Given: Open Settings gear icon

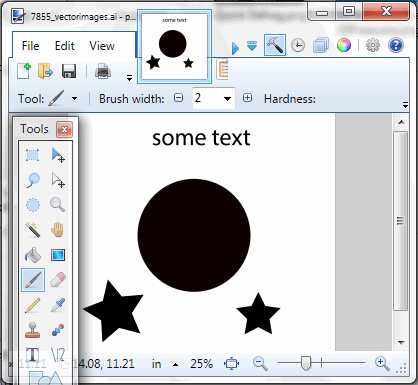Looking at the screenshot, I should click(x=373, y=45).
